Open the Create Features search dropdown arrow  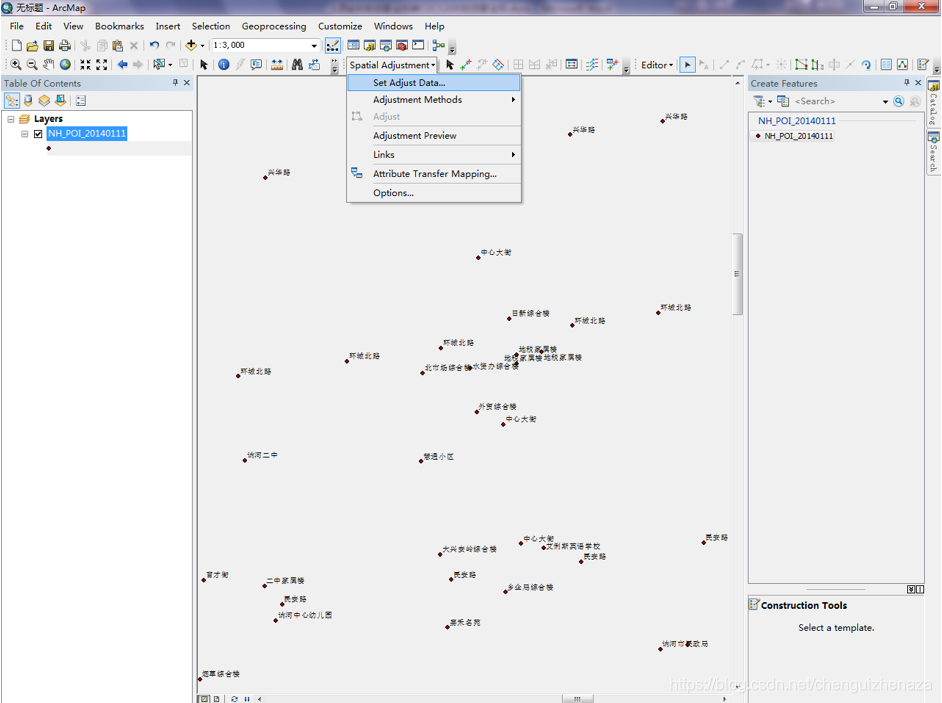coord(885,102)
